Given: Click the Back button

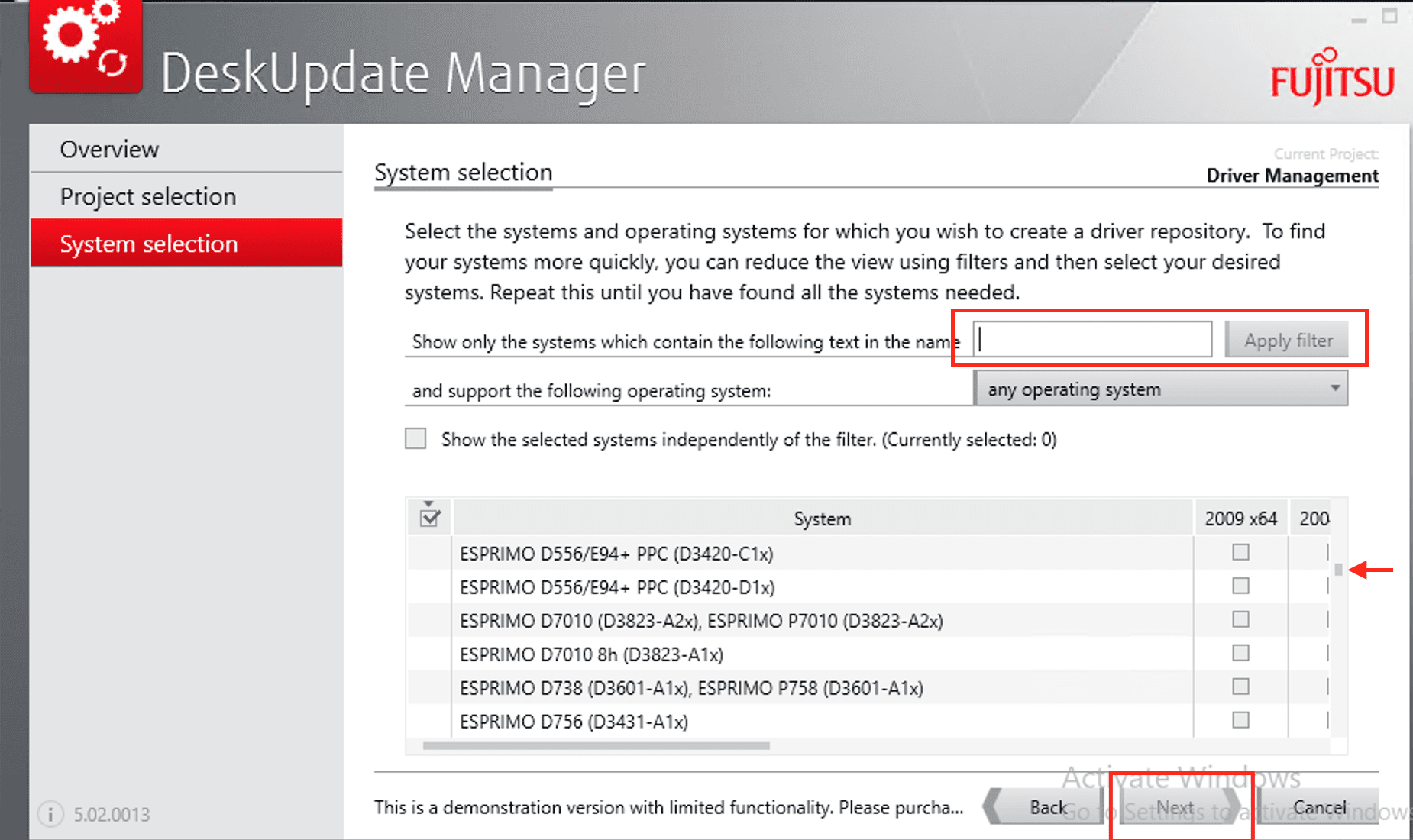Looking at the screenshot, I should [1048, 807].
